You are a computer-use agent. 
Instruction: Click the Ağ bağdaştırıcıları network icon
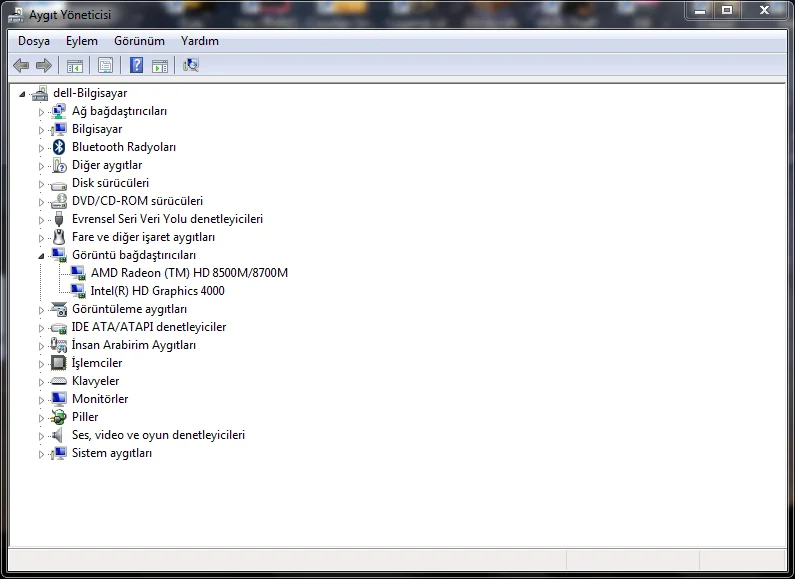(x=59, y=111)
